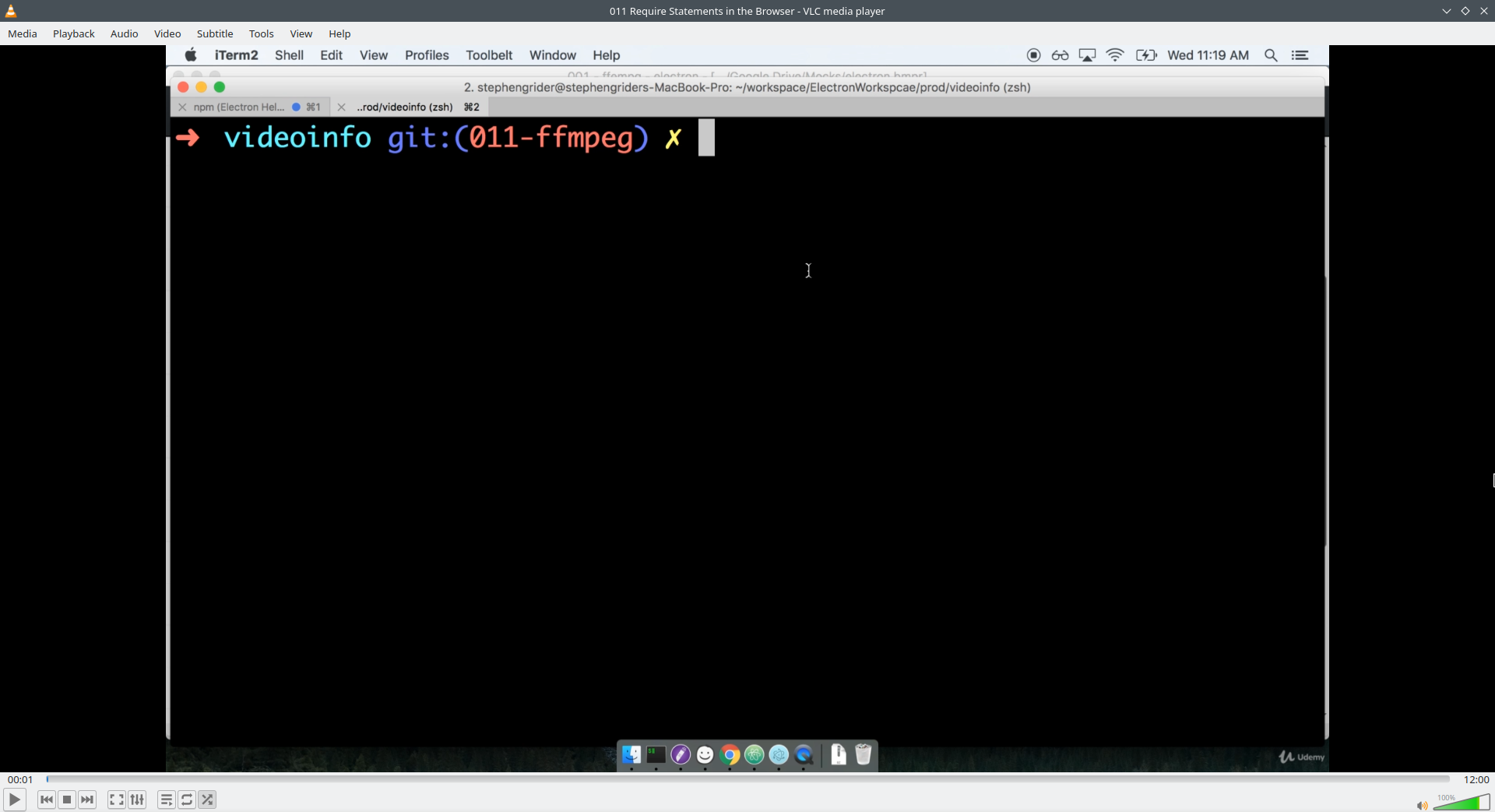
Task: Open the Wi-Fi status icon
Action: point(1115,55)
